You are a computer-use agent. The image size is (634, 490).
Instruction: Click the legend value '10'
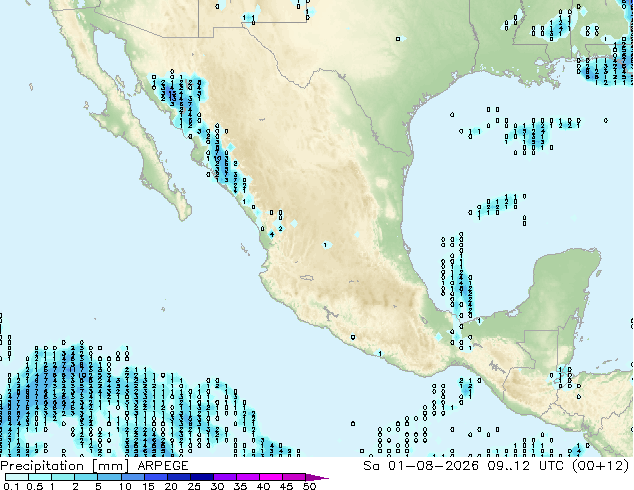125,486
